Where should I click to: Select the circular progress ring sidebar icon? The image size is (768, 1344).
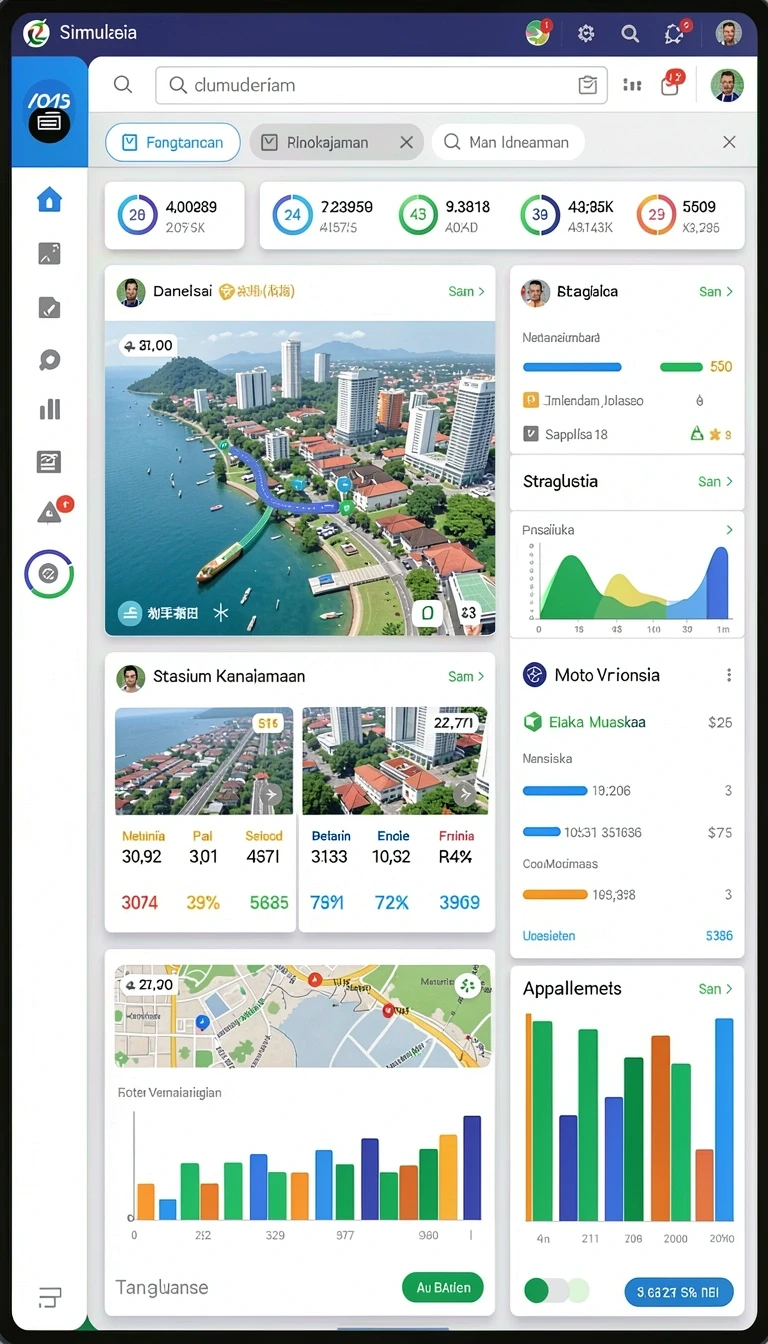49,574
